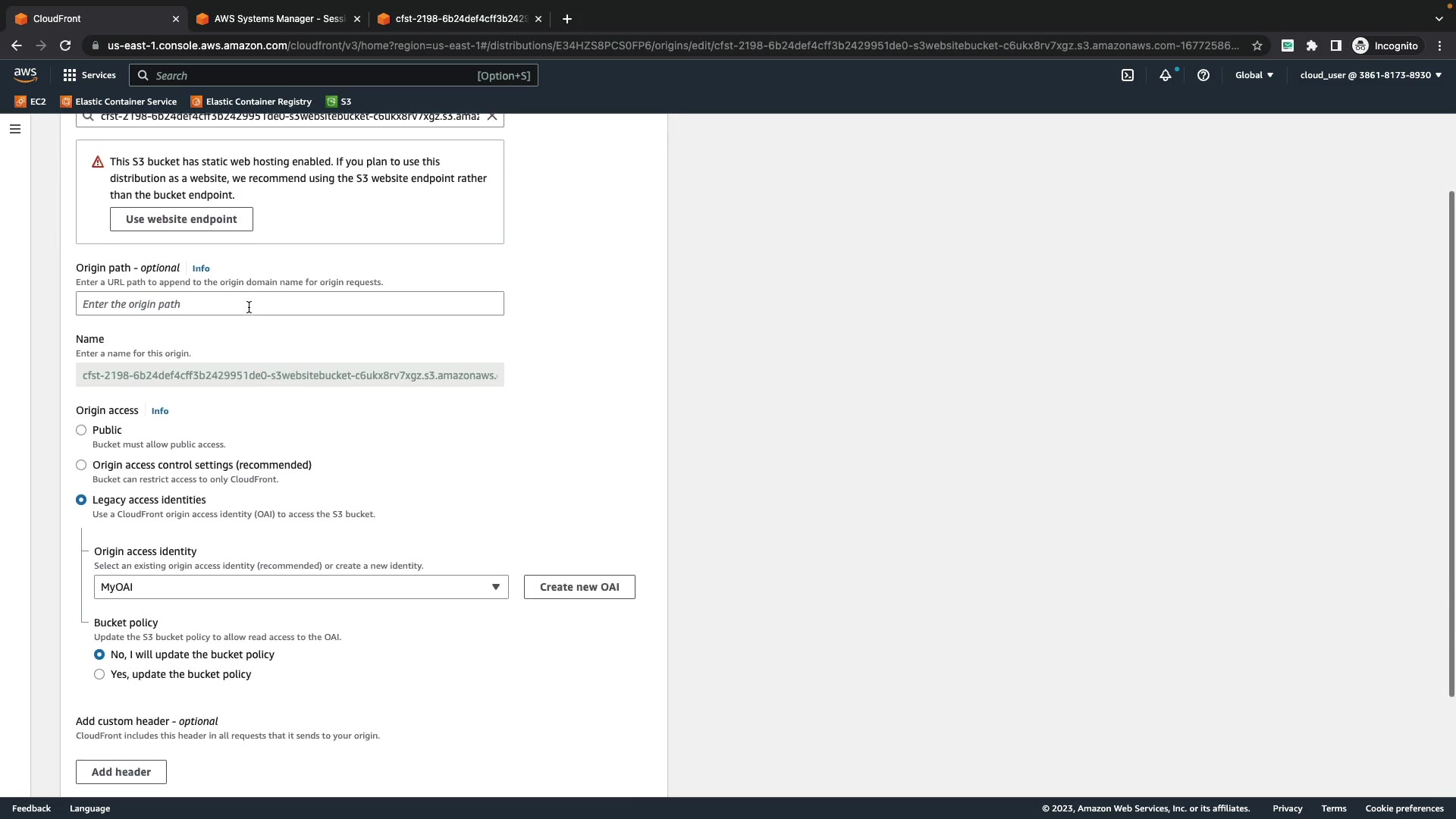Switch to AWS Systems Manager tab

(x=278, y=19)
